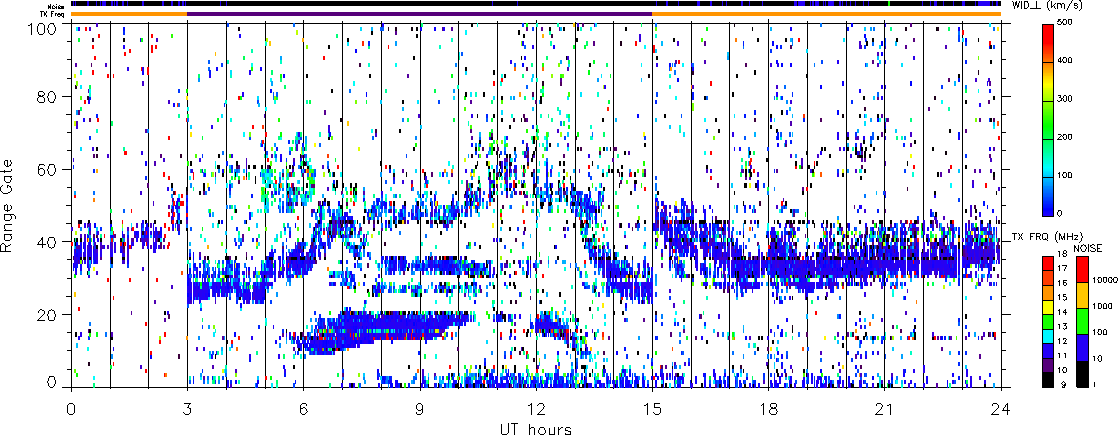1118x435 pixels.
Task: Click the 16 label on TX FRQ legend
Action: click(1062, 283)
